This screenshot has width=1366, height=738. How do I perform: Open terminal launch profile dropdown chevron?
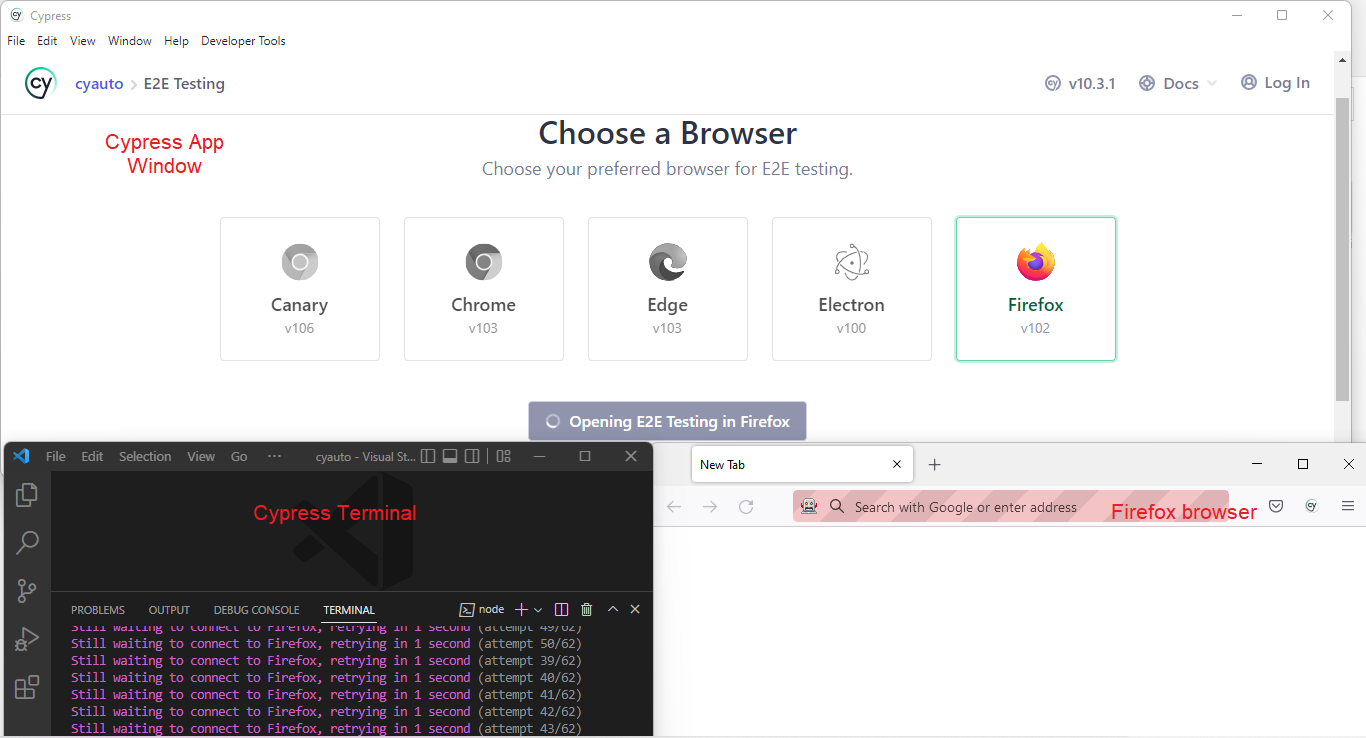pyautogui.click(x=538, y=609)
